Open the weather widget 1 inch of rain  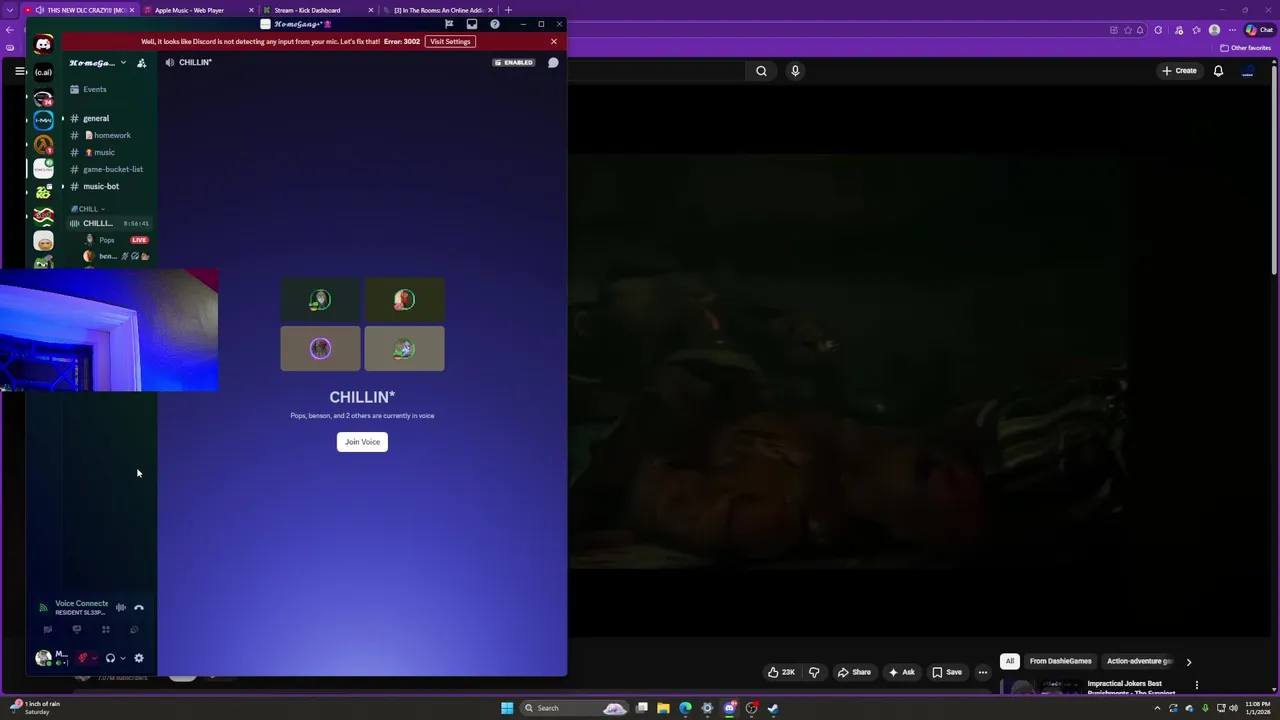pyautogui.click(x=34, y=708)
